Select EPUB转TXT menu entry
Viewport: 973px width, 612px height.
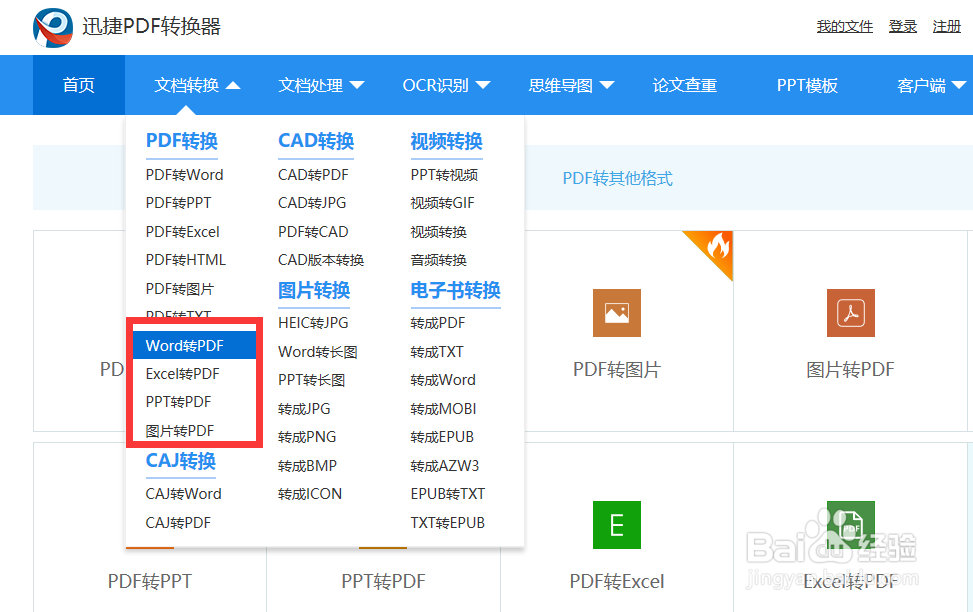(x=447, y=494)
